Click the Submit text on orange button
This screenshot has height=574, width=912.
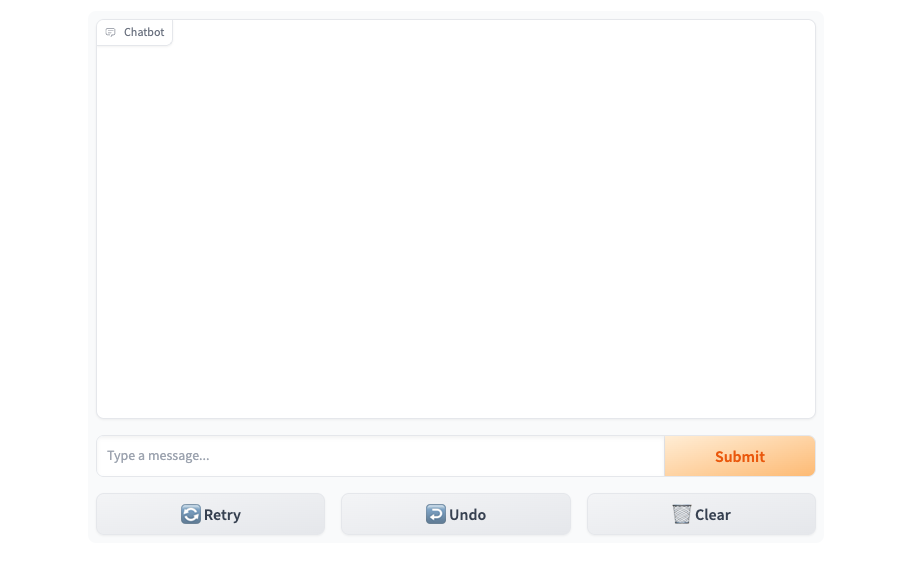pyautogui.click(x=740, y=457)
